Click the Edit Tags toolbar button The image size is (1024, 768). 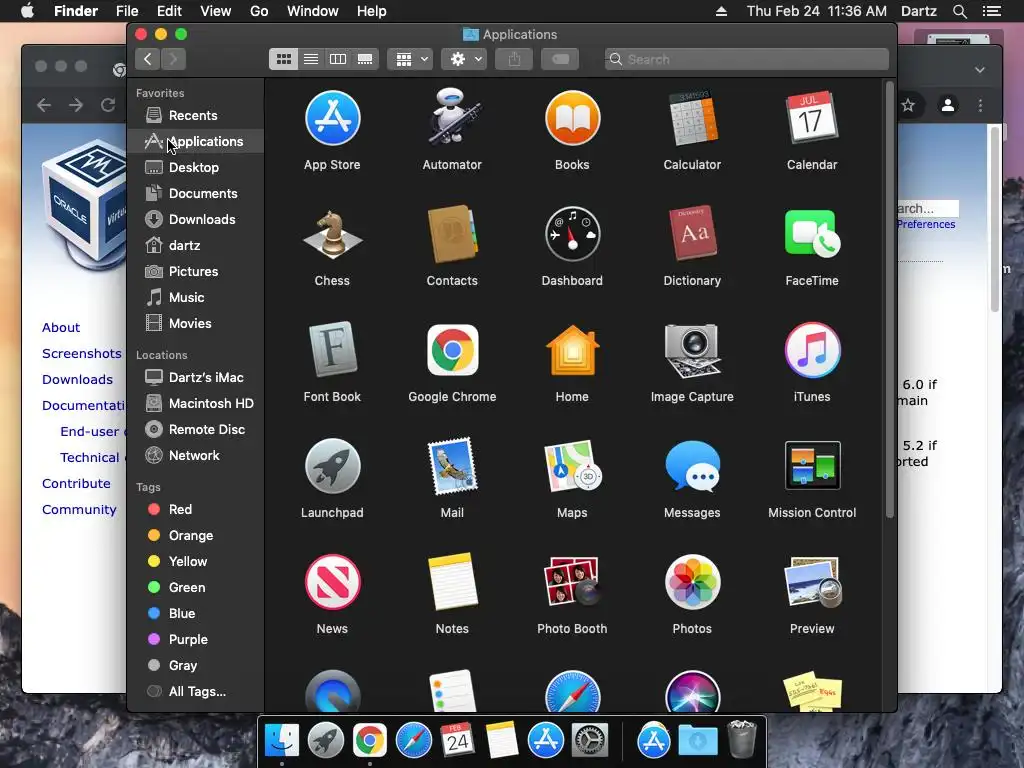(560, 59)
